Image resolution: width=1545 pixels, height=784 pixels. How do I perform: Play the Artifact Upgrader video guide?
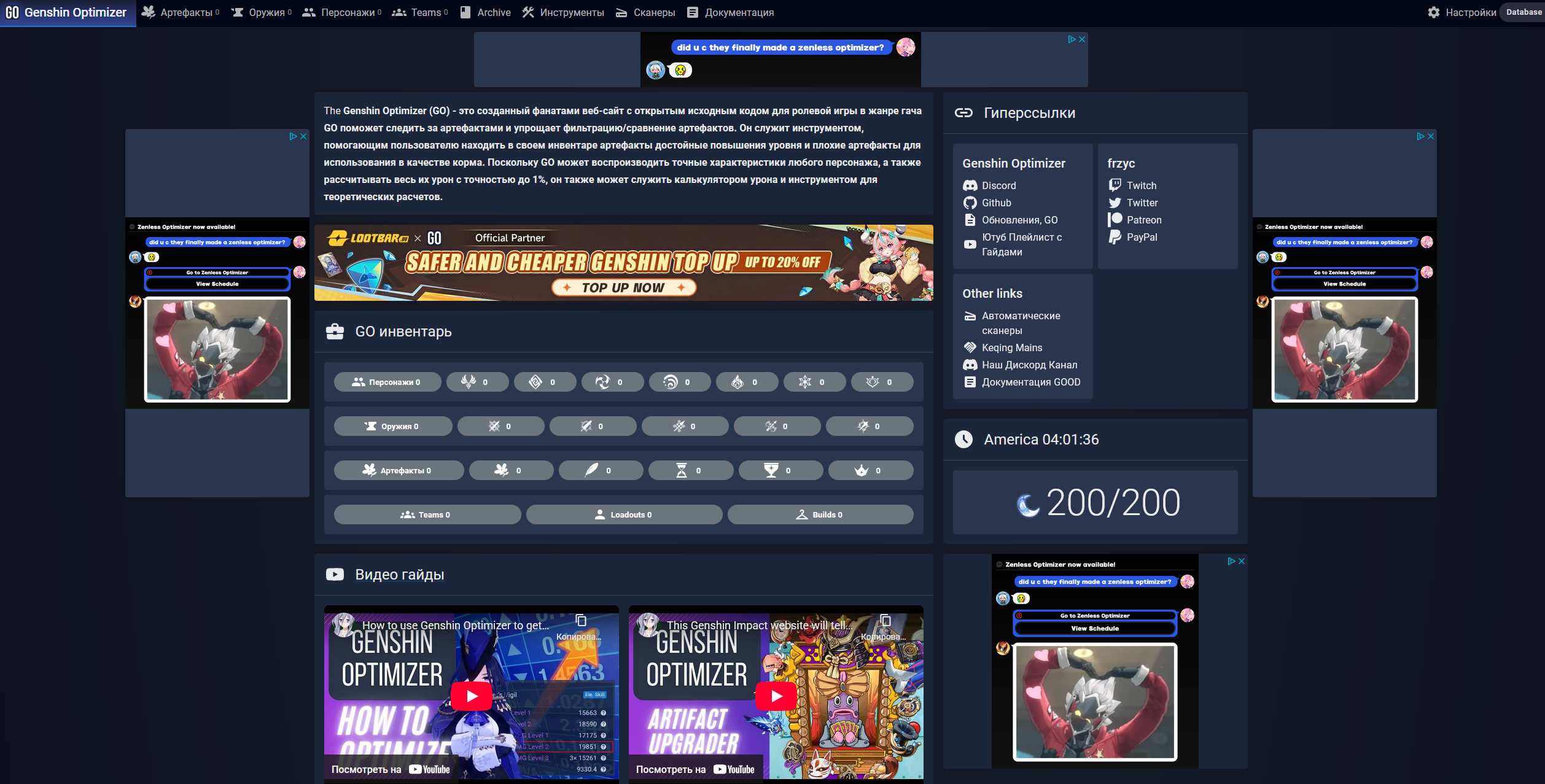pyautogui.click(x=776, y=696)
